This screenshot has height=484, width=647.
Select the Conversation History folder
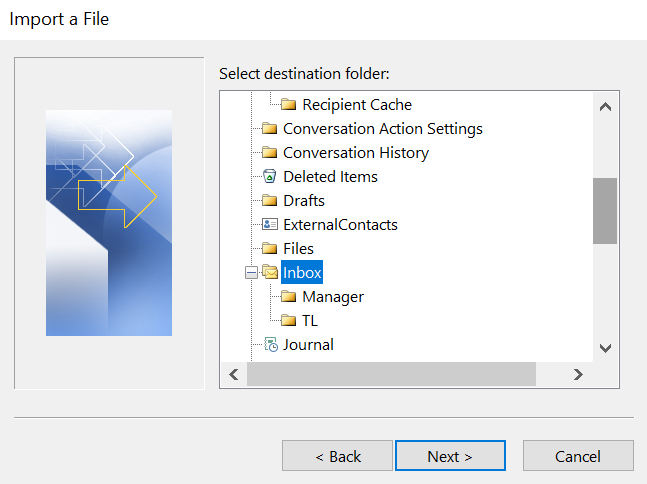(x=355, y=153)
